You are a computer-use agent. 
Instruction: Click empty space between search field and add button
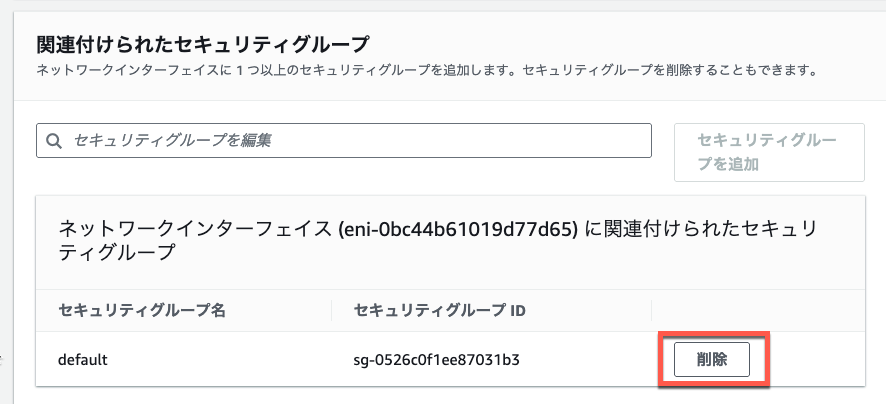[x=663, y=141]
